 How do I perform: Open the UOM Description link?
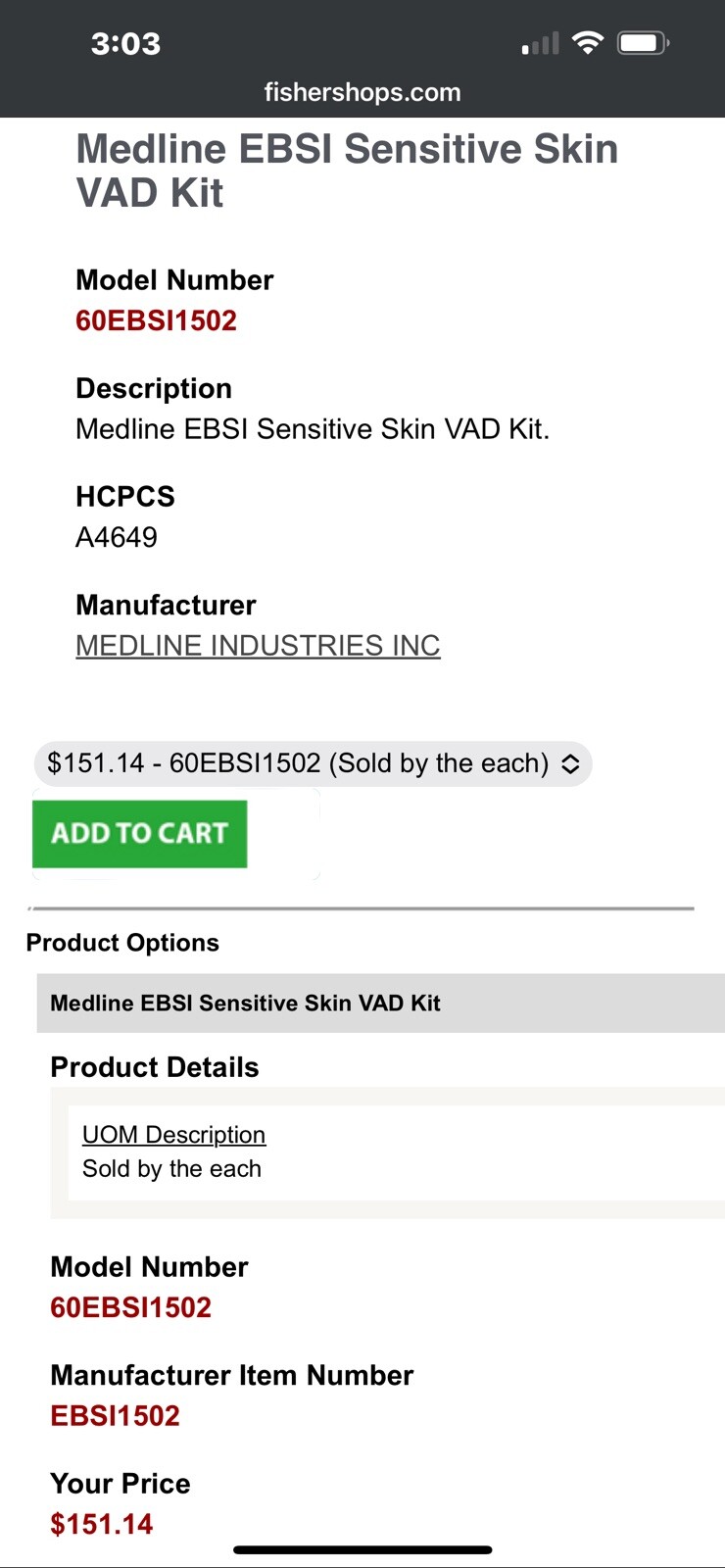pyautogui.click(x=173, y=1134)
